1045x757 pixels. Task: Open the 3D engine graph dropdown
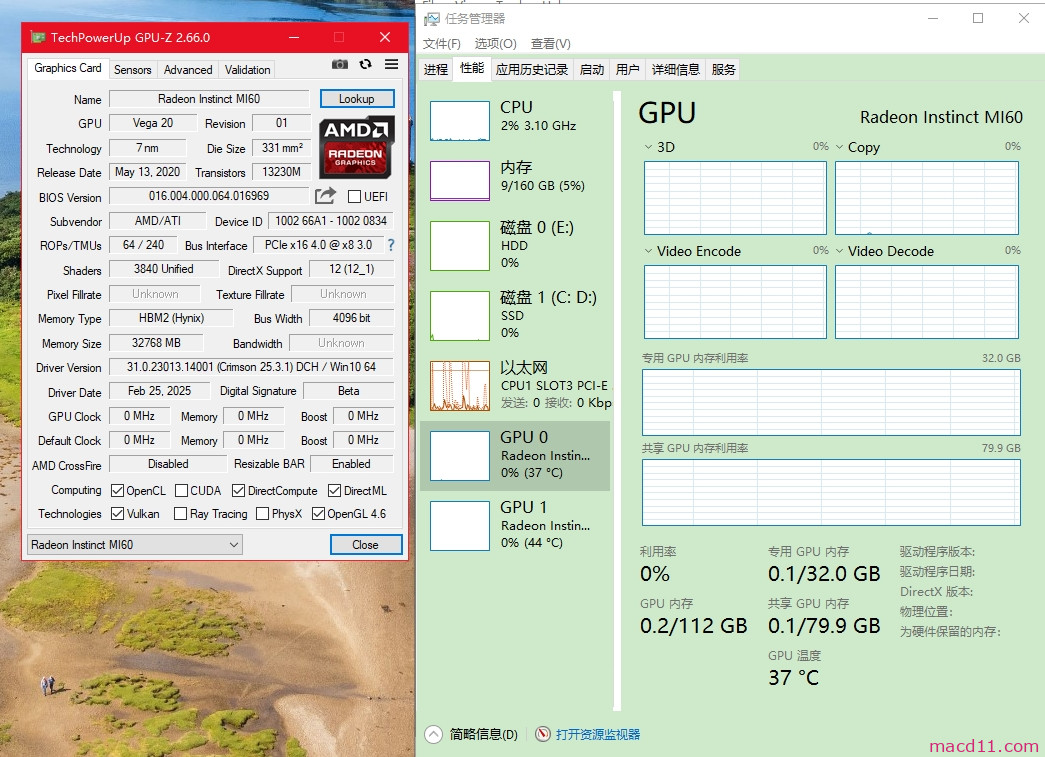pyautogui.click(x=648, y=147)
